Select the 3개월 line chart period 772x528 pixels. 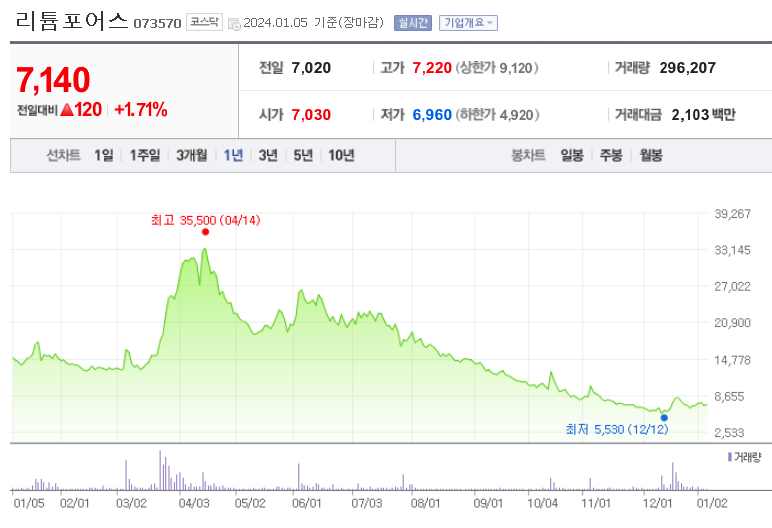[x=192, y=156]
